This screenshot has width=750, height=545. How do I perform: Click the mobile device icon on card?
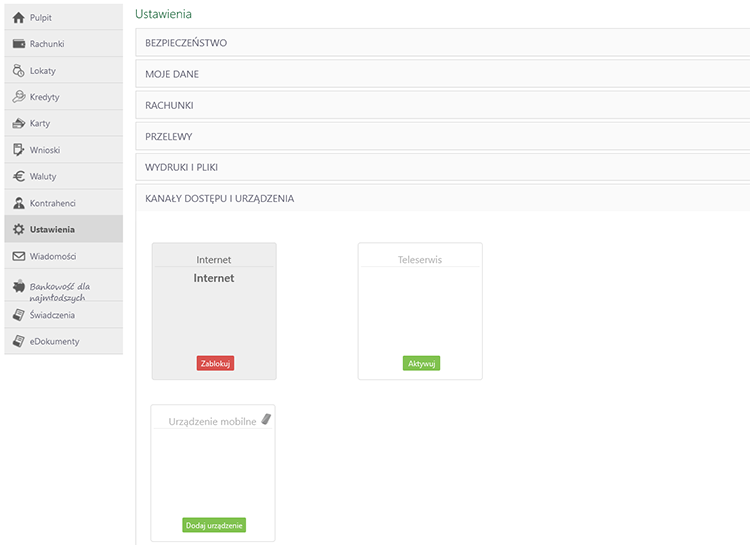266,419
